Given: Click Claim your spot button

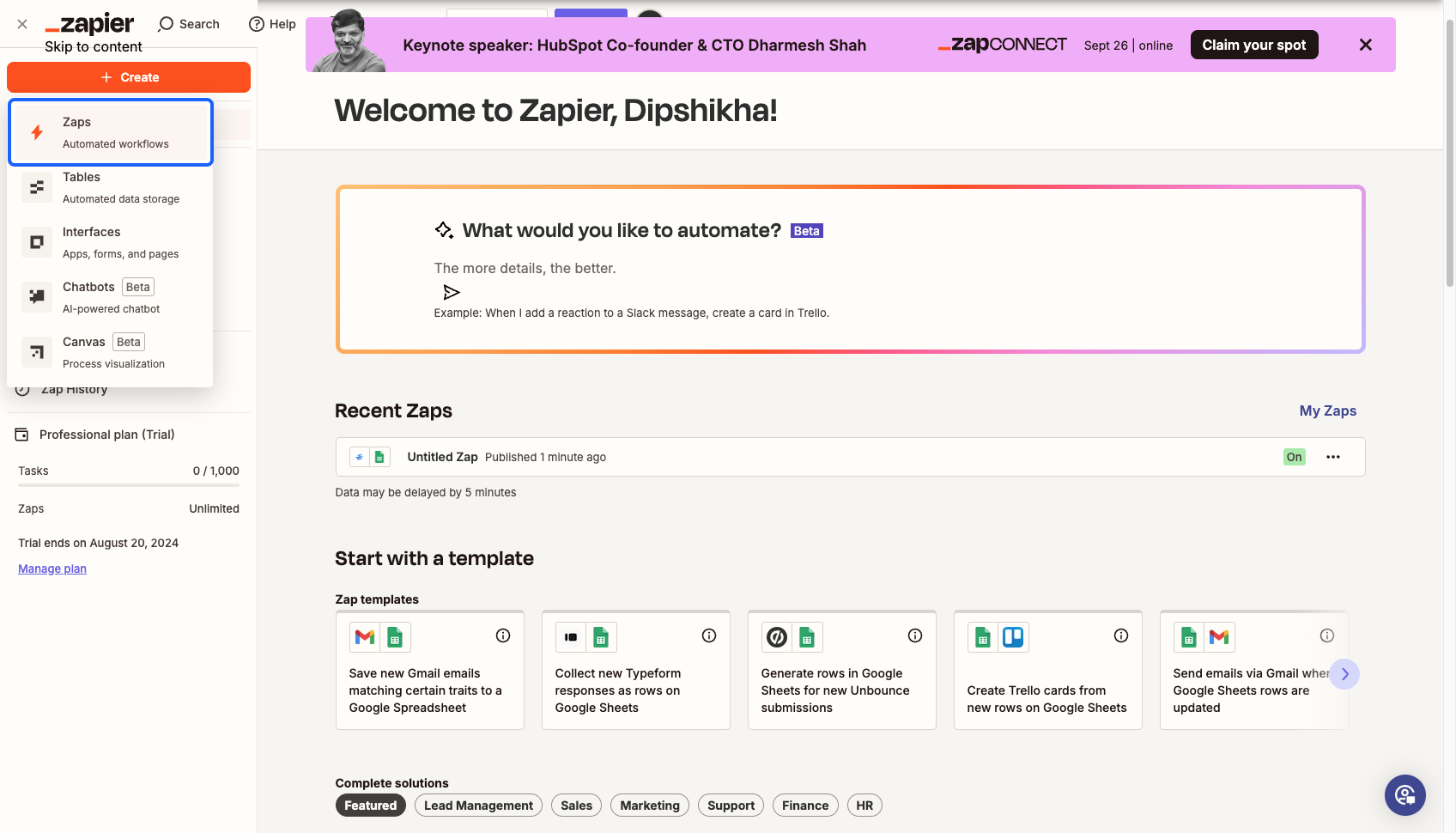Looking at the screenshot, I should tap(1254, 45).
